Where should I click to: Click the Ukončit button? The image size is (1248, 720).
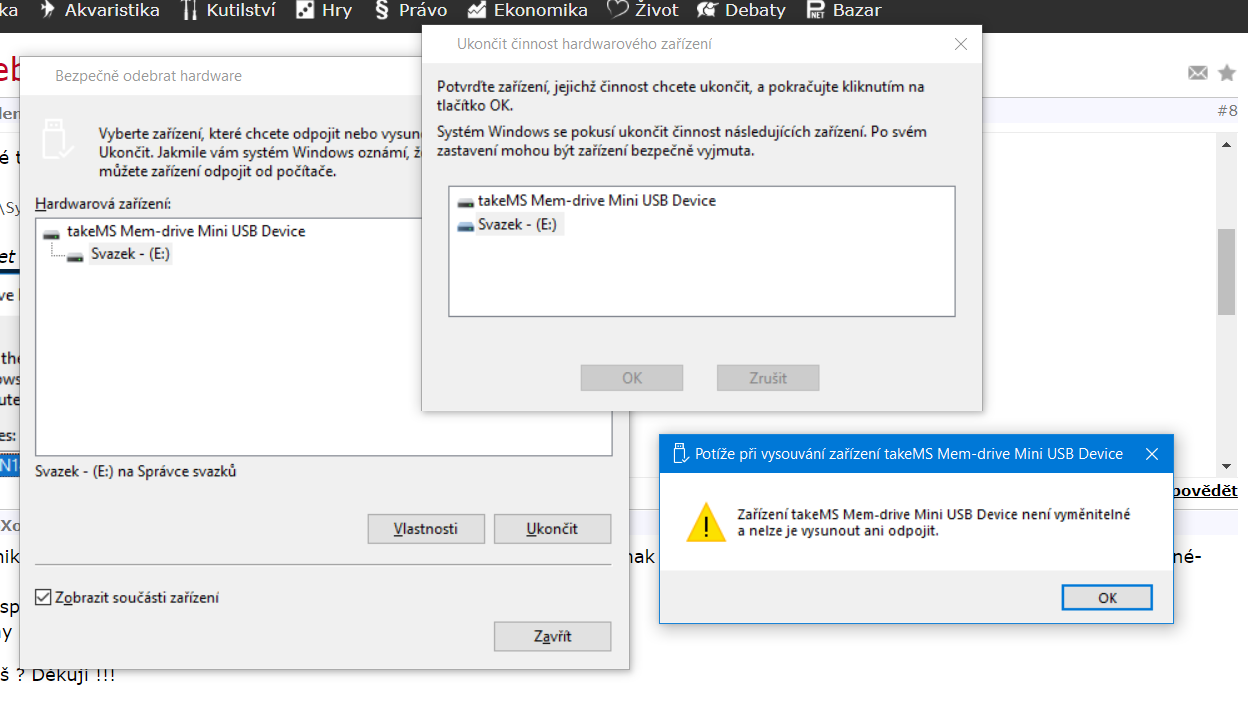pyautogui.click(x=552, y=529)
